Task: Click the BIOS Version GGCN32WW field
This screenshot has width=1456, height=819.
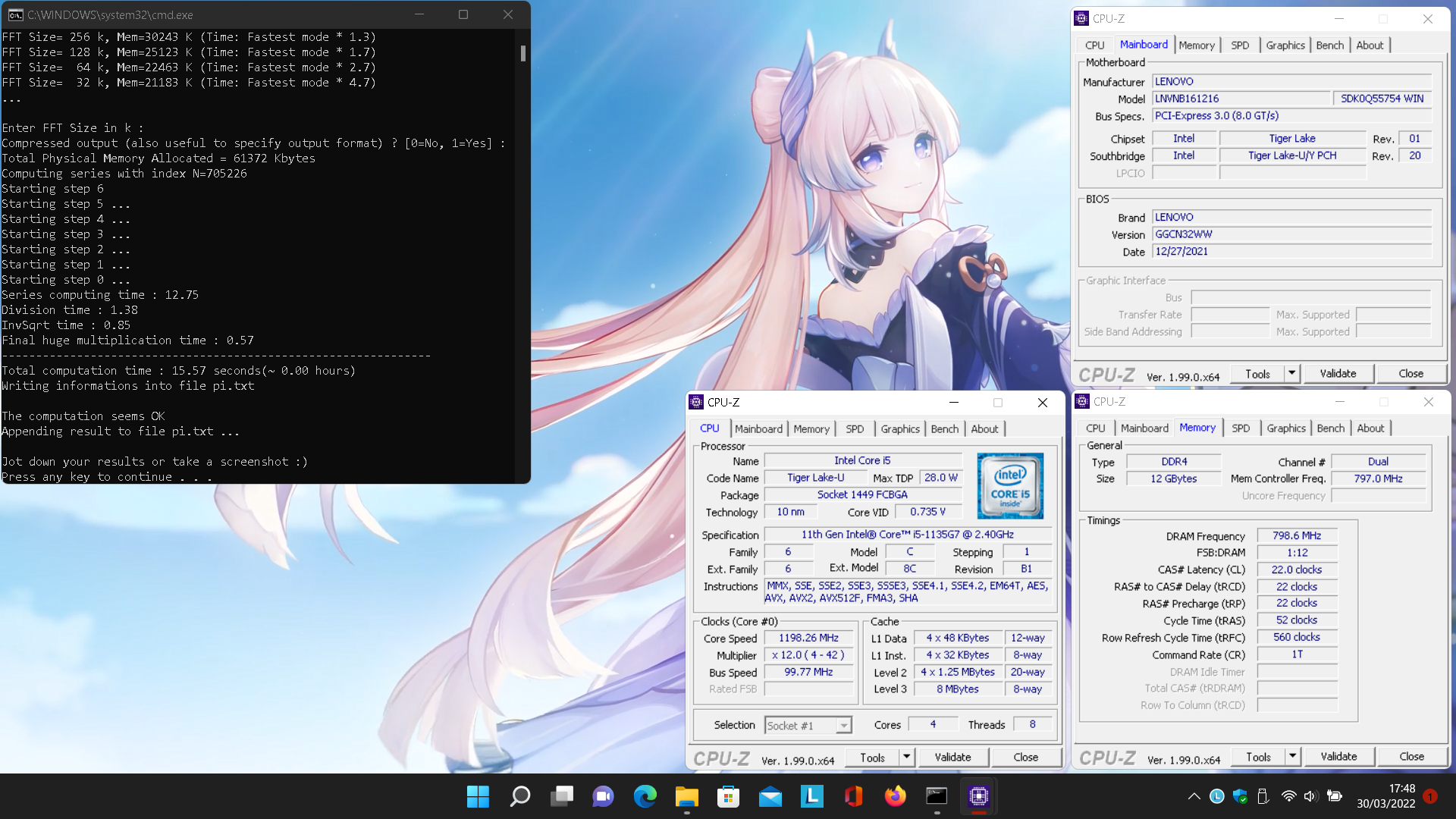Action: (x=1292, y=234)
